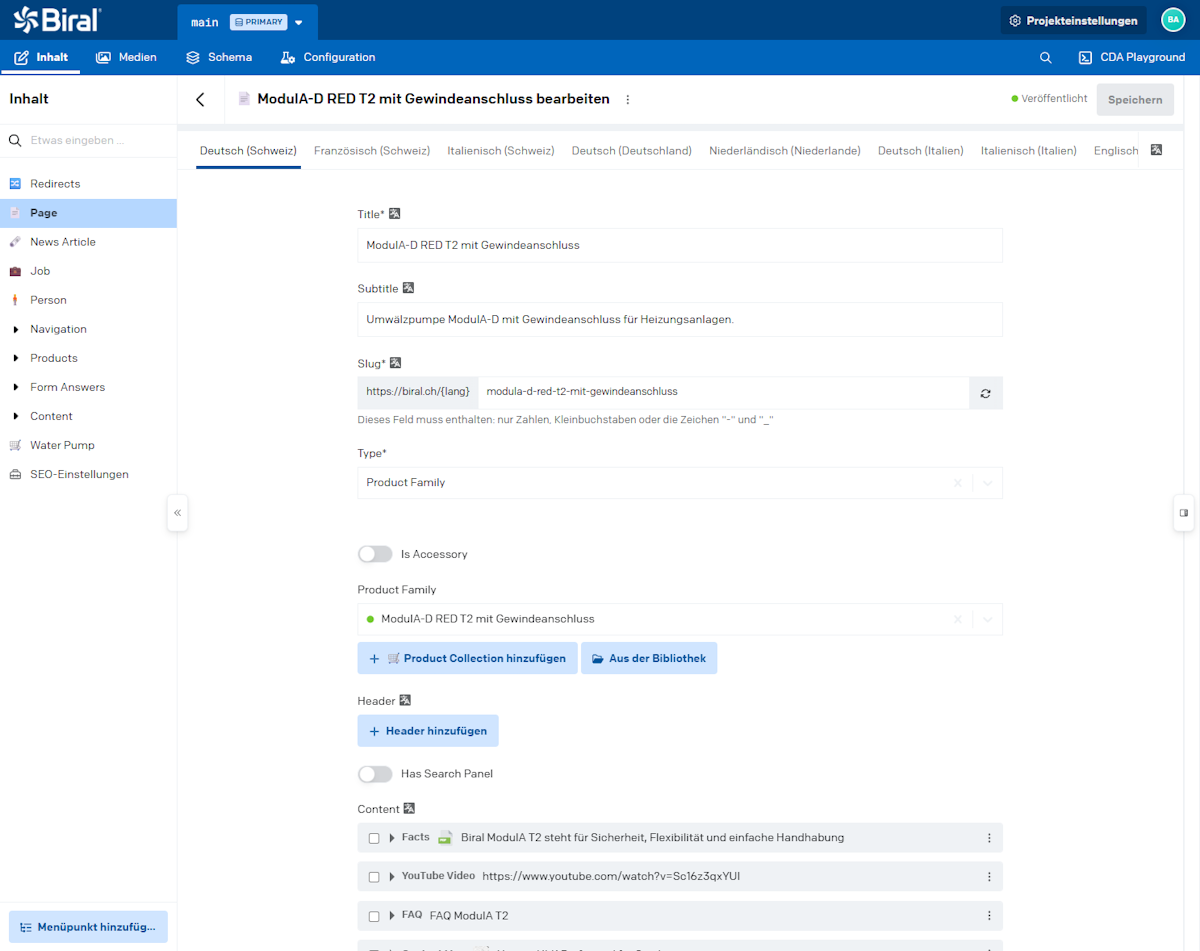Screen dimensions: 1200x951
Task: Switch to Niederländisch (Niederlande) tab
Action: 785,151
